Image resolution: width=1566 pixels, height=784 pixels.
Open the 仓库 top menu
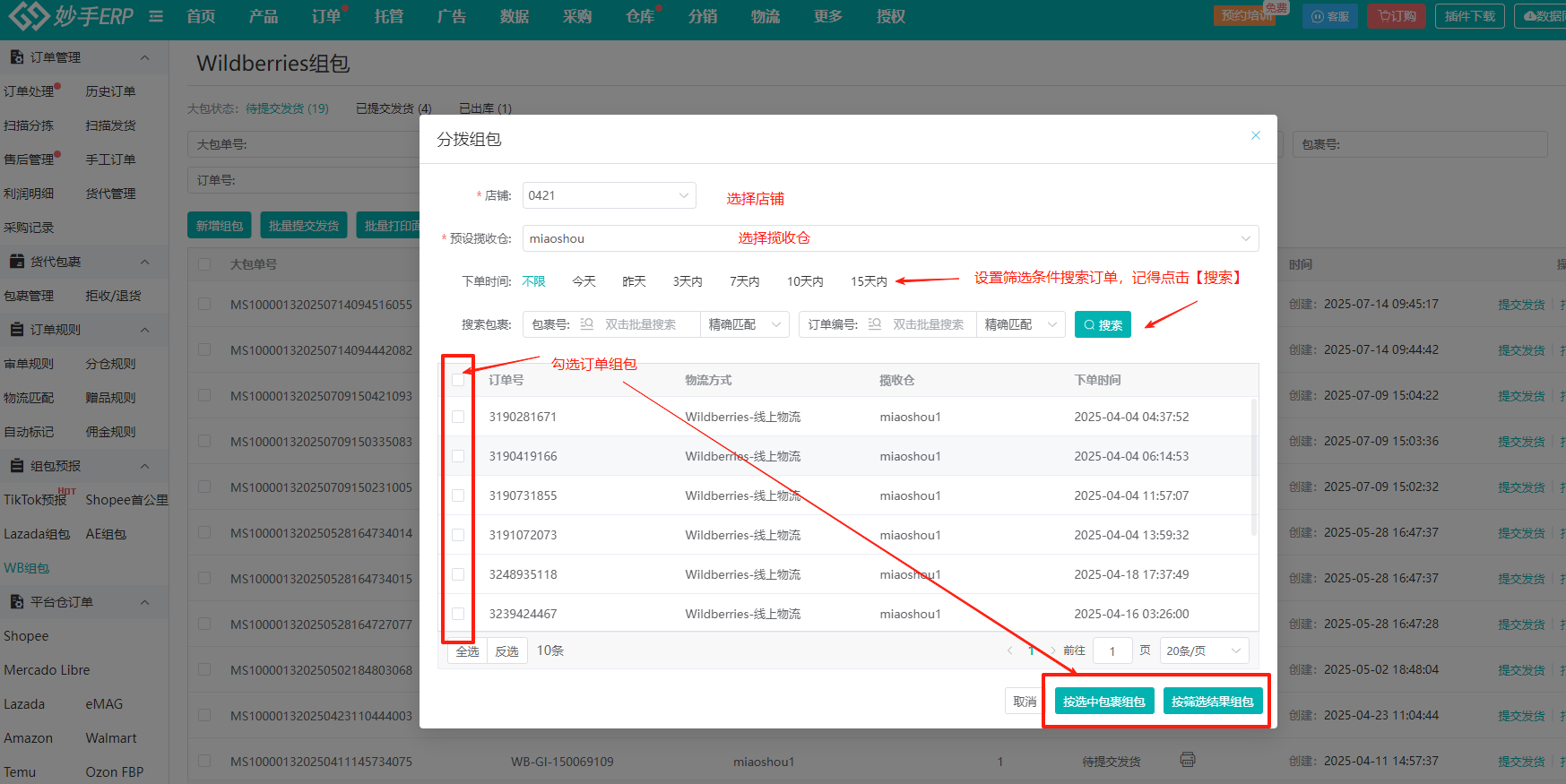640,16
